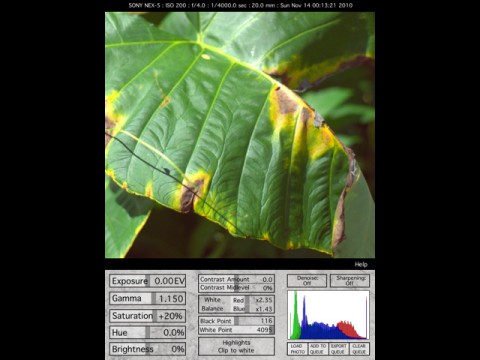Click the Load Photo button

298,349
